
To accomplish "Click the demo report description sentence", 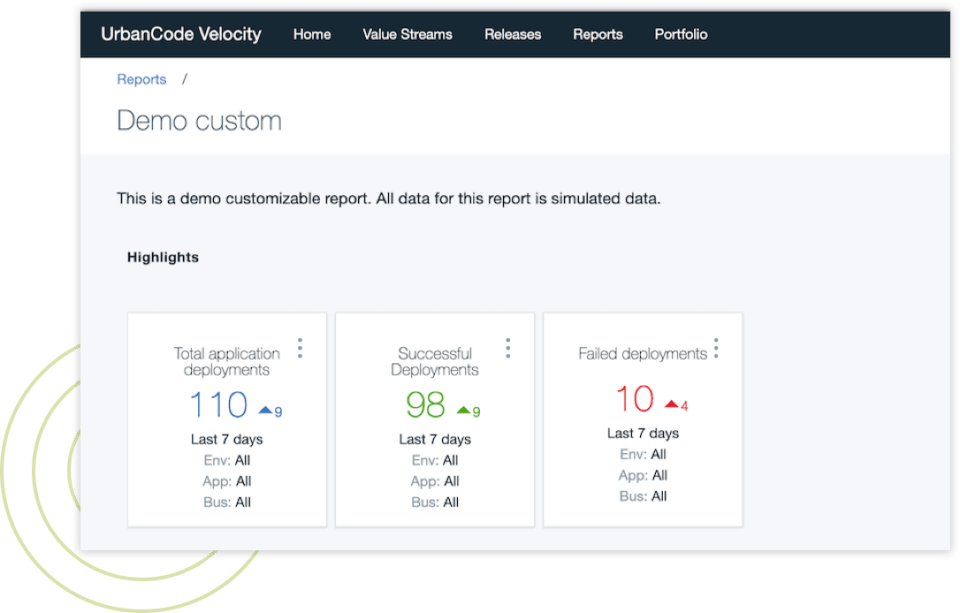I will point(389,198).
